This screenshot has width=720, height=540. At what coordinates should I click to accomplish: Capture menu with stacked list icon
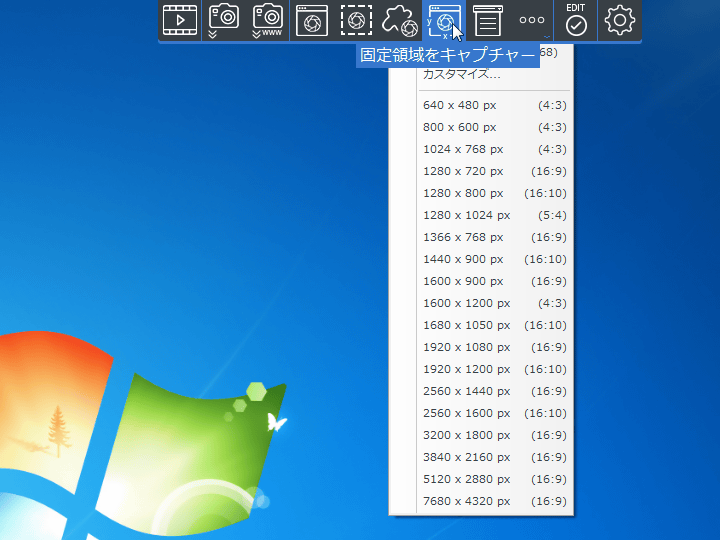[488, 20]
